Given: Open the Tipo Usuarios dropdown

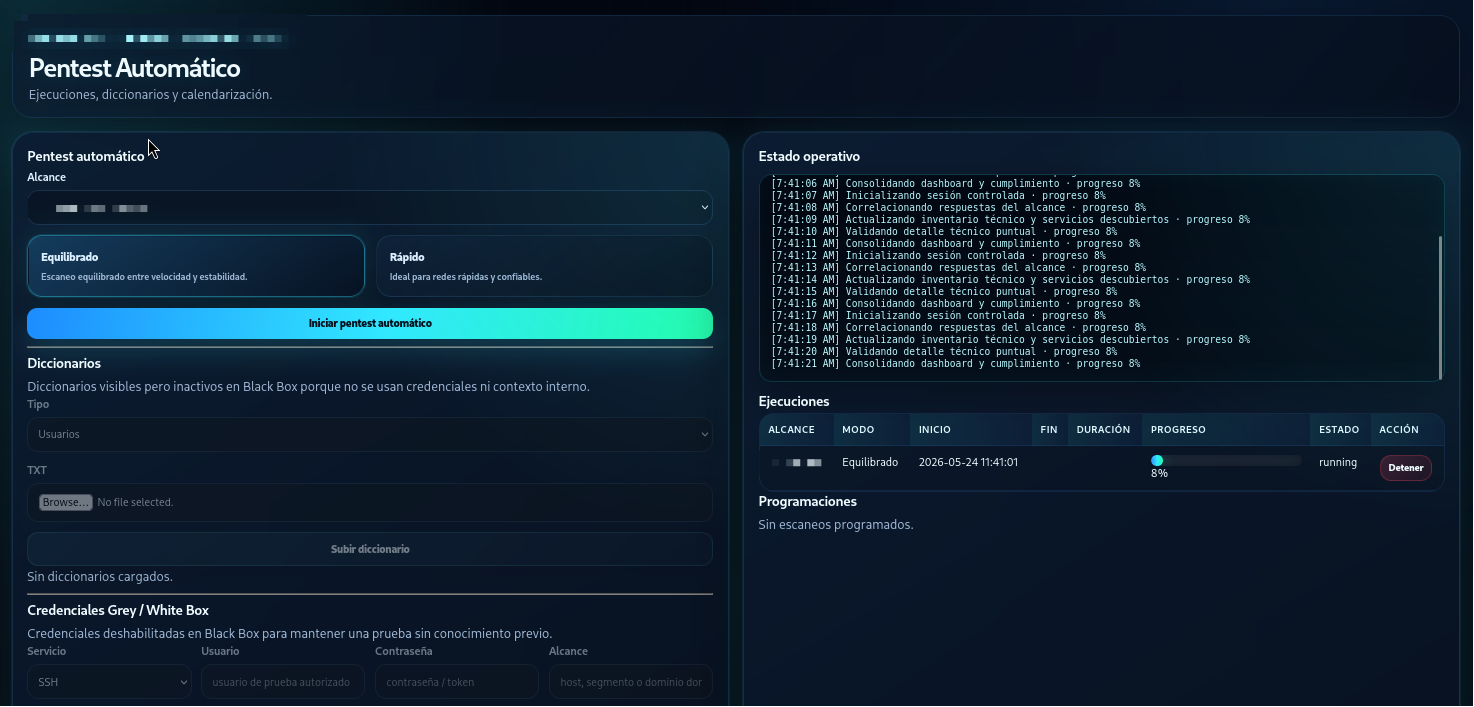Looking at the screenshot, I should 370,434.
